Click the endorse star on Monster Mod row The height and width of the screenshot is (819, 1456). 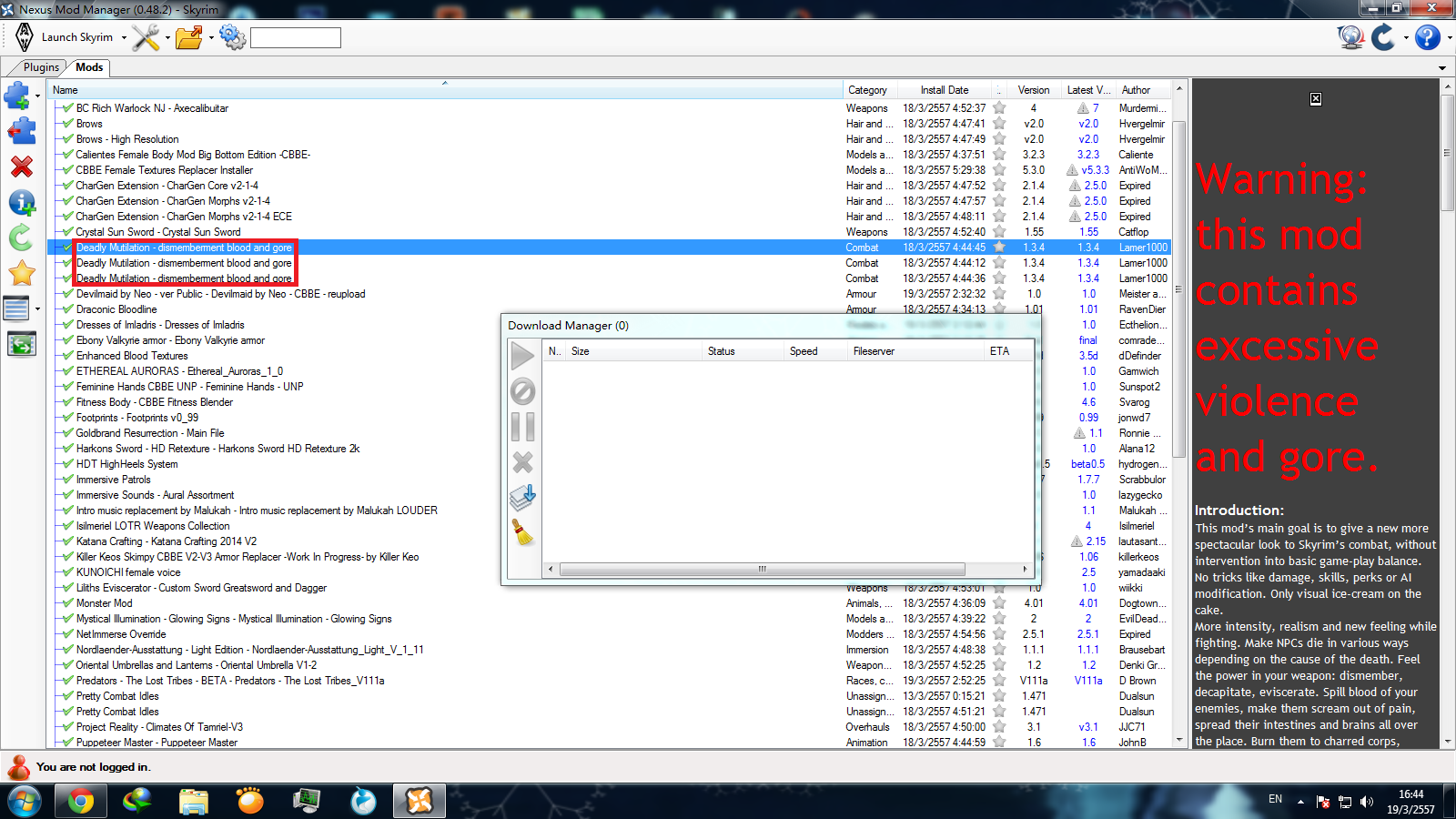999,603
